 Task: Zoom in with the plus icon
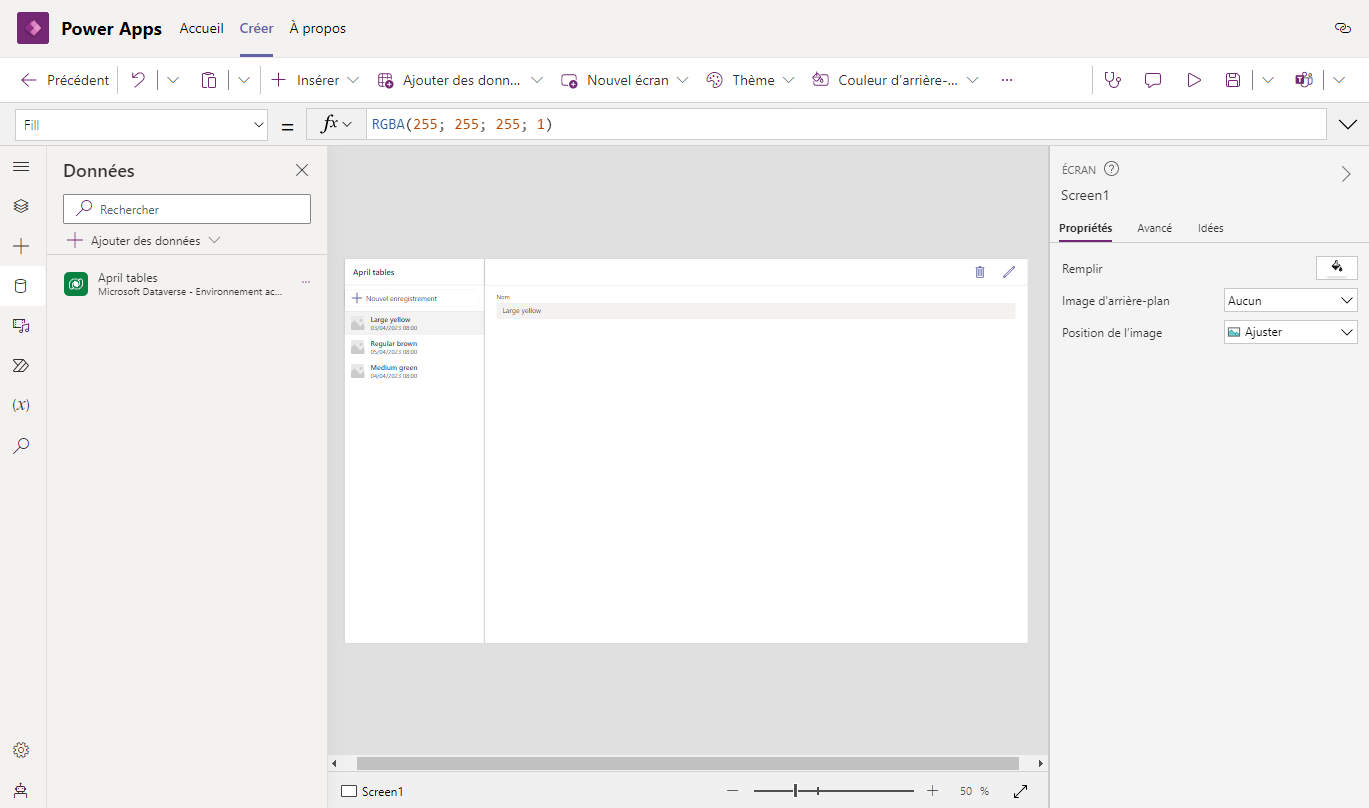pos(933,791)
